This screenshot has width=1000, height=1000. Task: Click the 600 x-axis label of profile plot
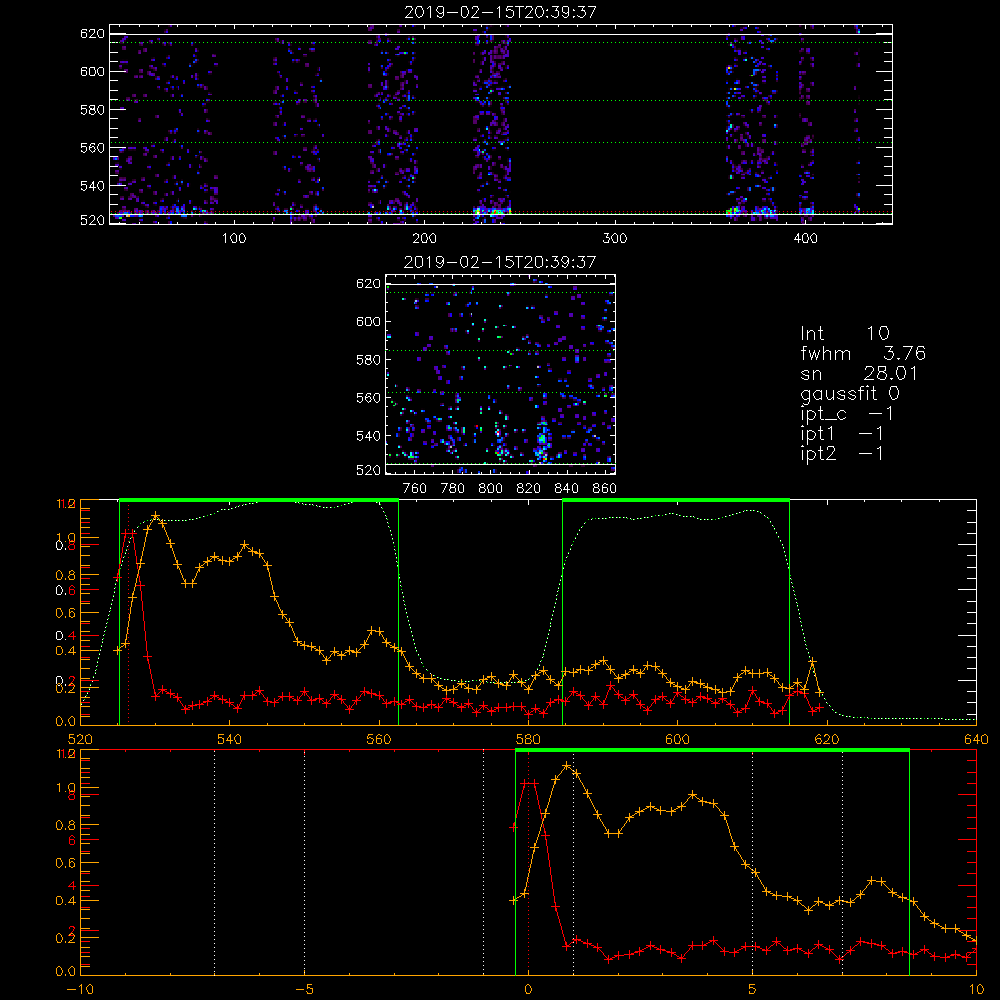(677, 739)
